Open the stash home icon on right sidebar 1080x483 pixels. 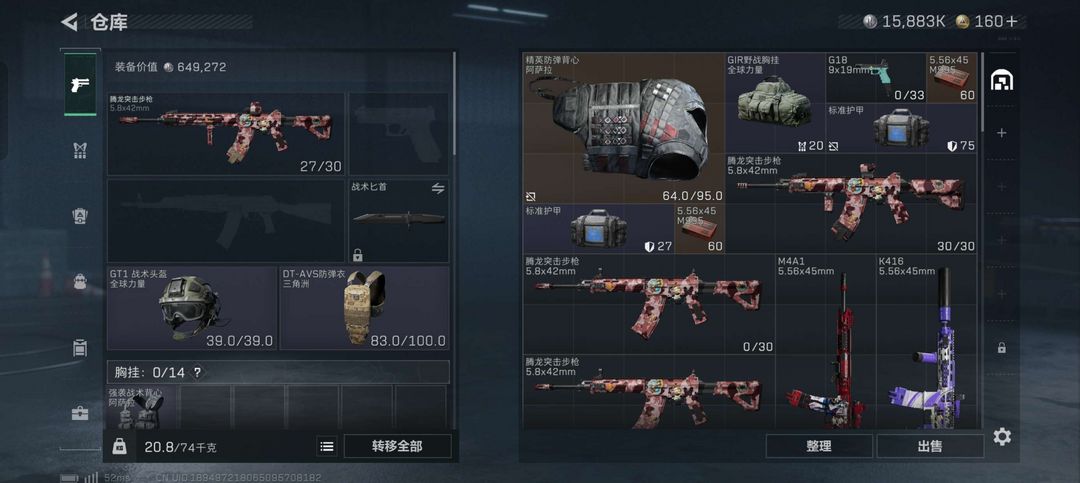coord(1001,81)
